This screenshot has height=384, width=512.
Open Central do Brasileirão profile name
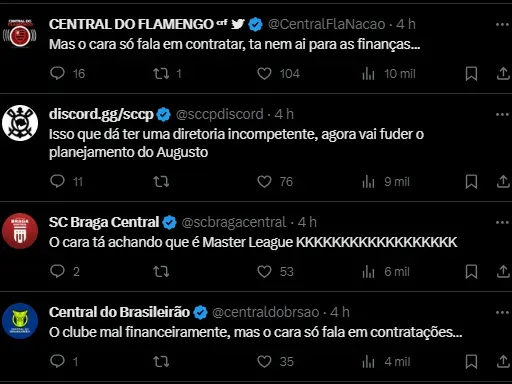click(119, 312)
